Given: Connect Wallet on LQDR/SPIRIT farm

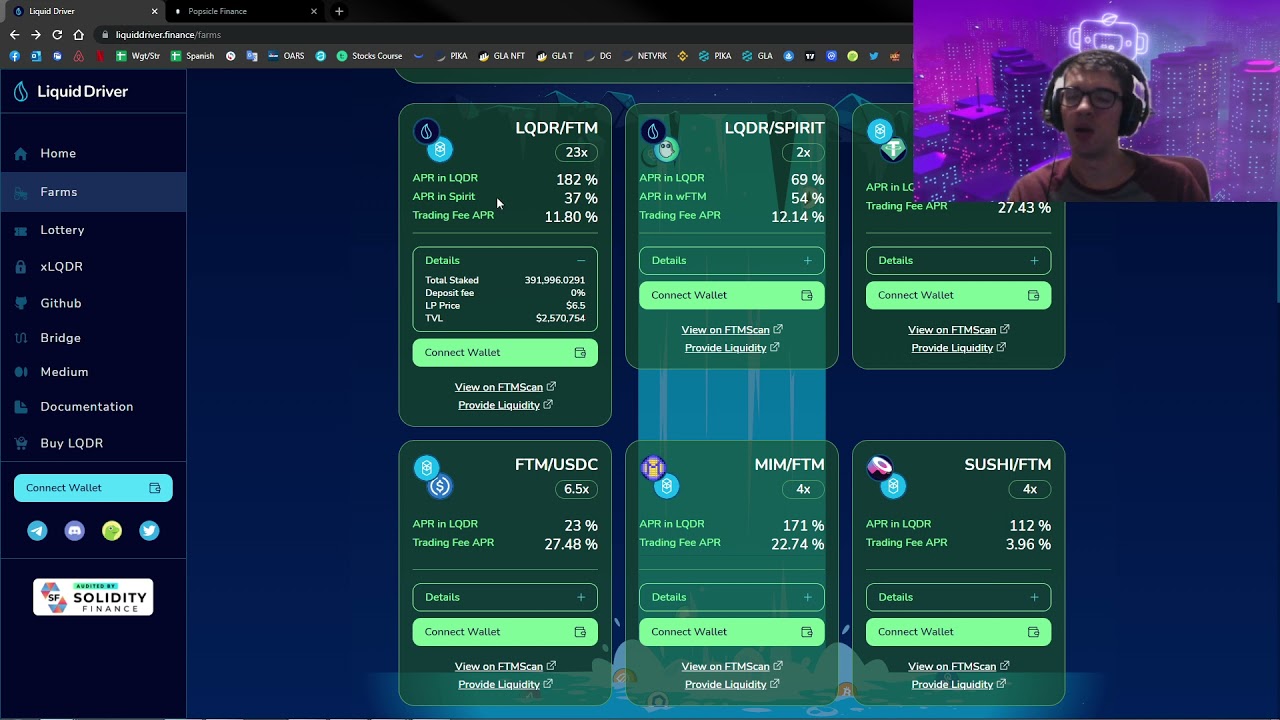Looking at the screenshot, I should (732, 295).
